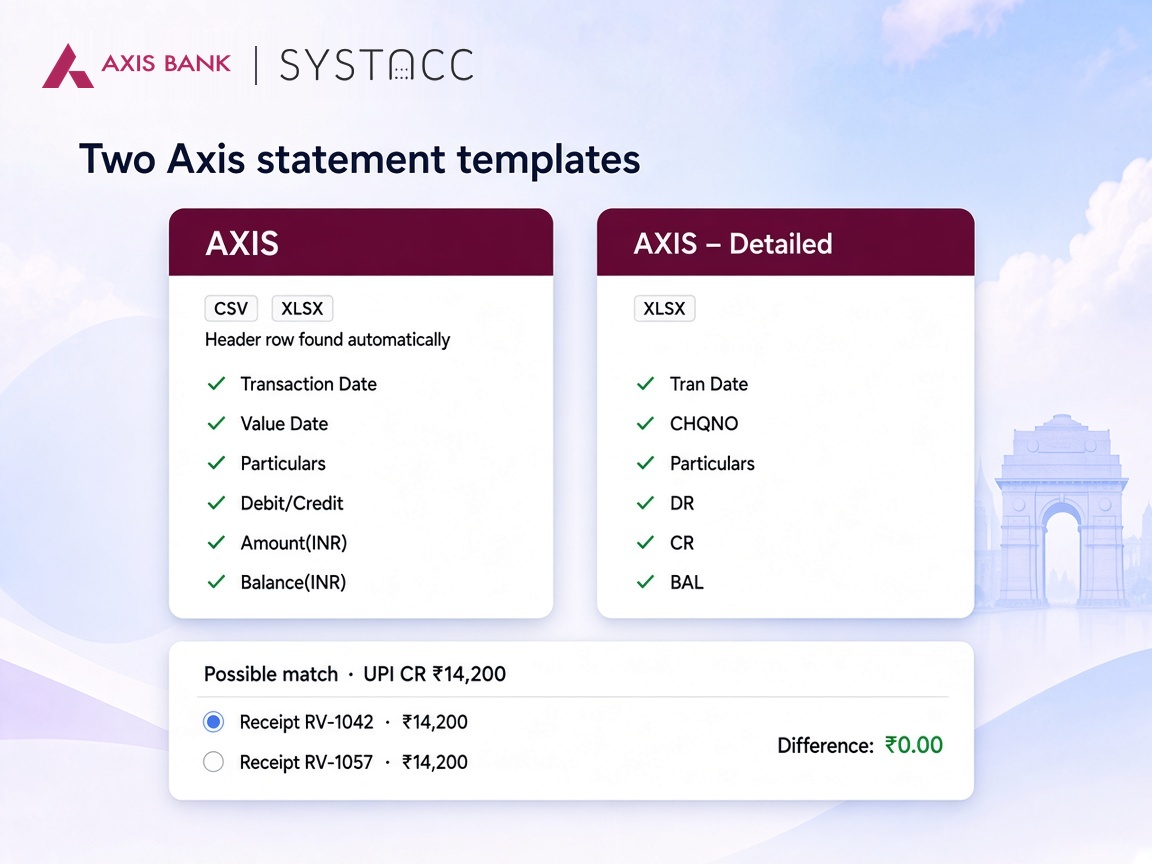Click the Transaction Date field label
The width and height of the screenshot is (1152, 864).
[x=309, y=384]
